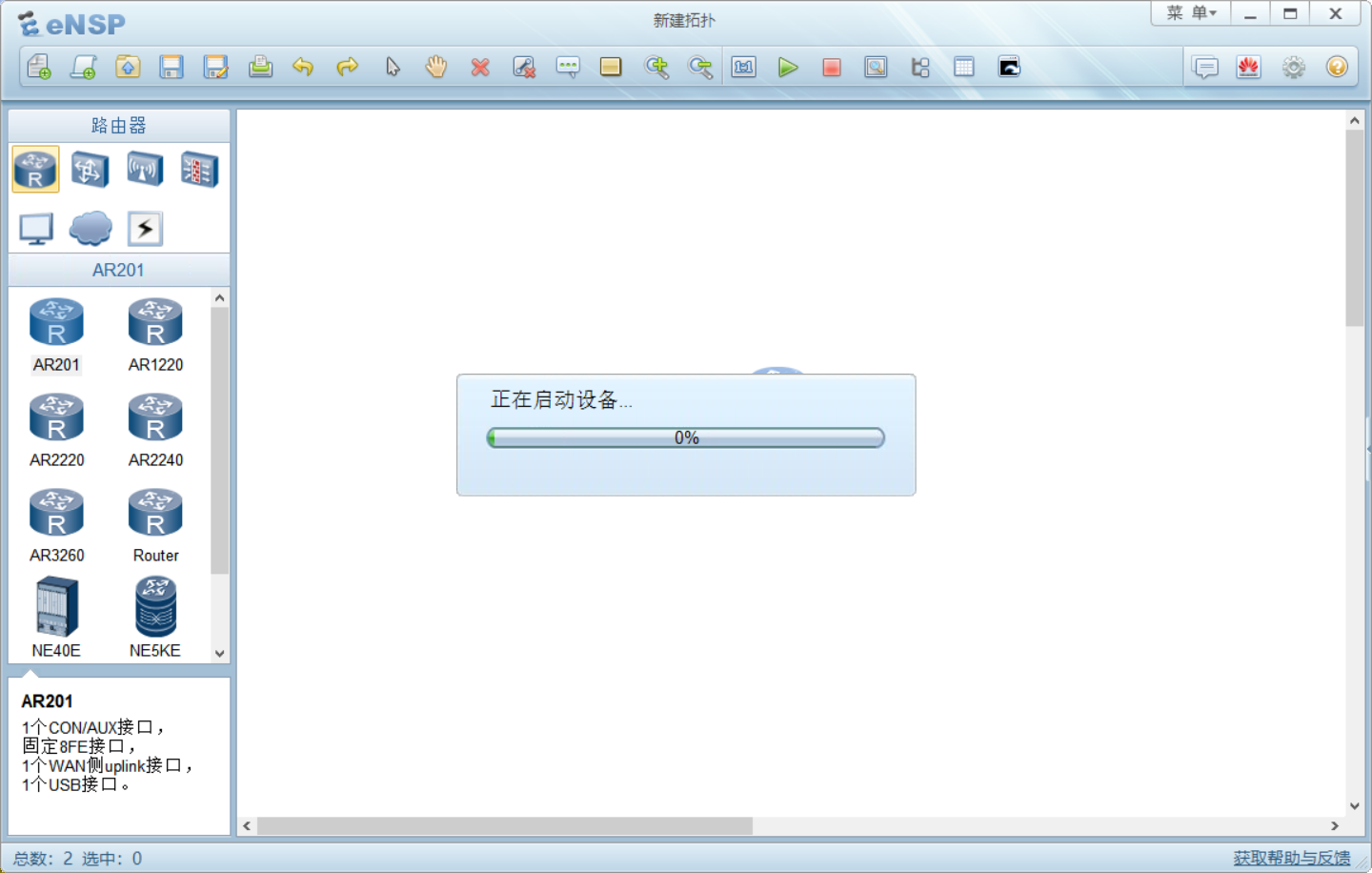Viewport: 1372px width, 873px height.
Task: Start devices with the green play icon
Action: pos(788,67)
